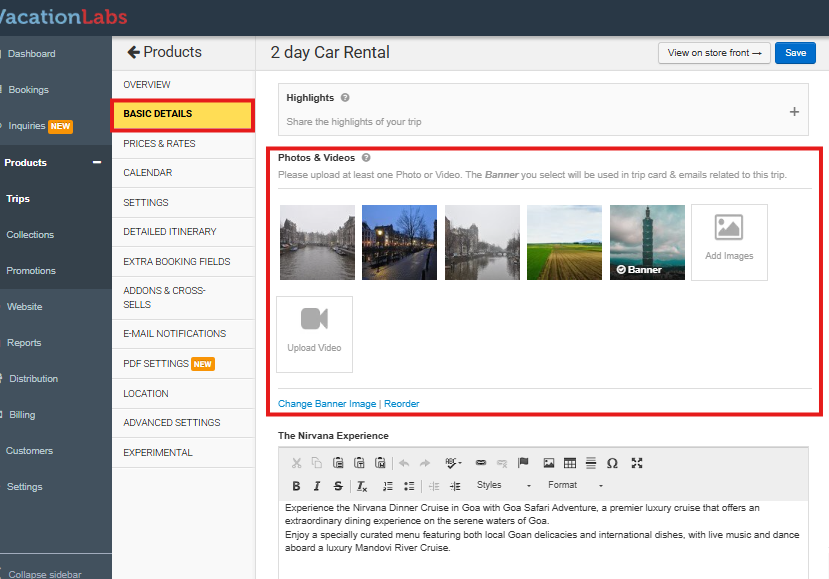This screenshot has height=579, width=829.
Task: Open the Prices & Rates tab
Action: point(159,144)
